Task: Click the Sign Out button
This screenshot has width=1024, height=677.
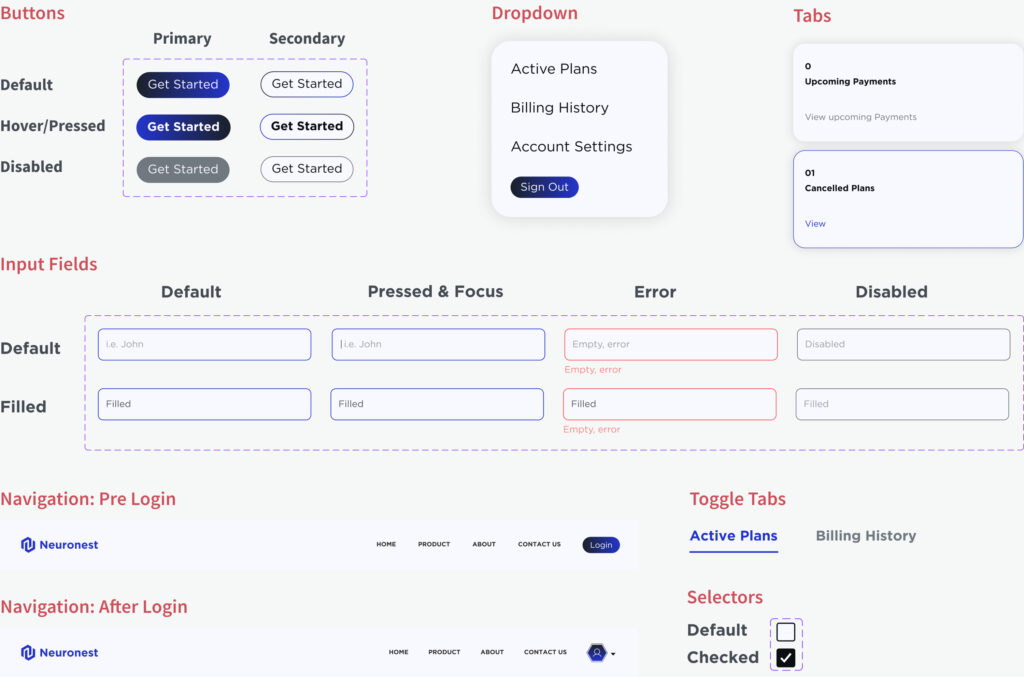Action: (x=544, y=187)
